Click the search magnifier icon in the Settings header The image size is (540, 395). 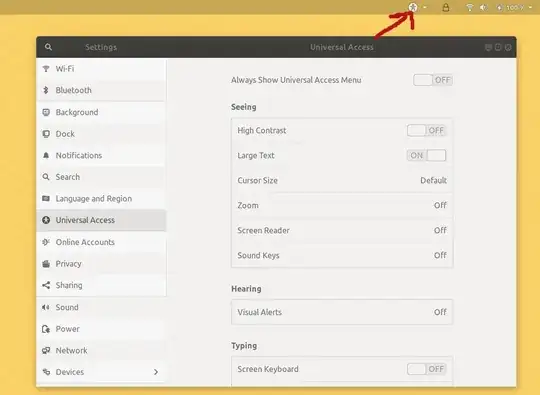click(48, 47)
